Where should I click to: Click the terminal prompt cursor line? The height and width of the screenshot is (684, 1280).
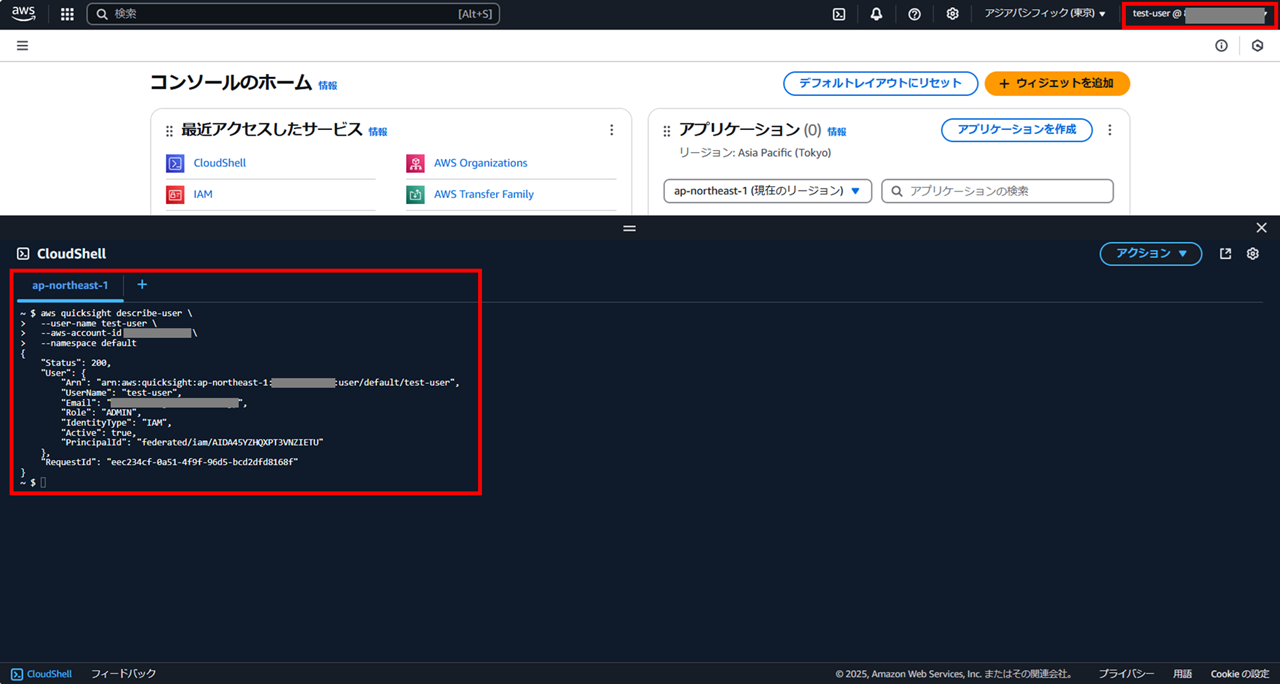pos(32,483)
